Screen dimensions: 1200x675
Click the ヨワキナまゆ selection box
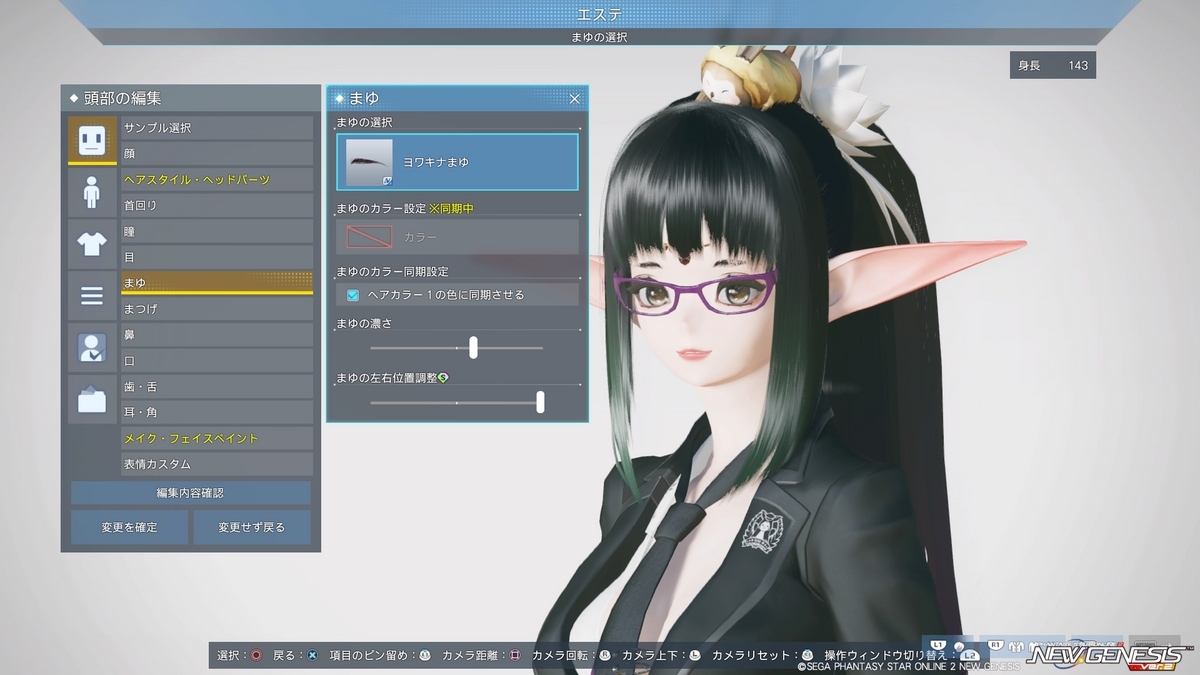(457, 162)
